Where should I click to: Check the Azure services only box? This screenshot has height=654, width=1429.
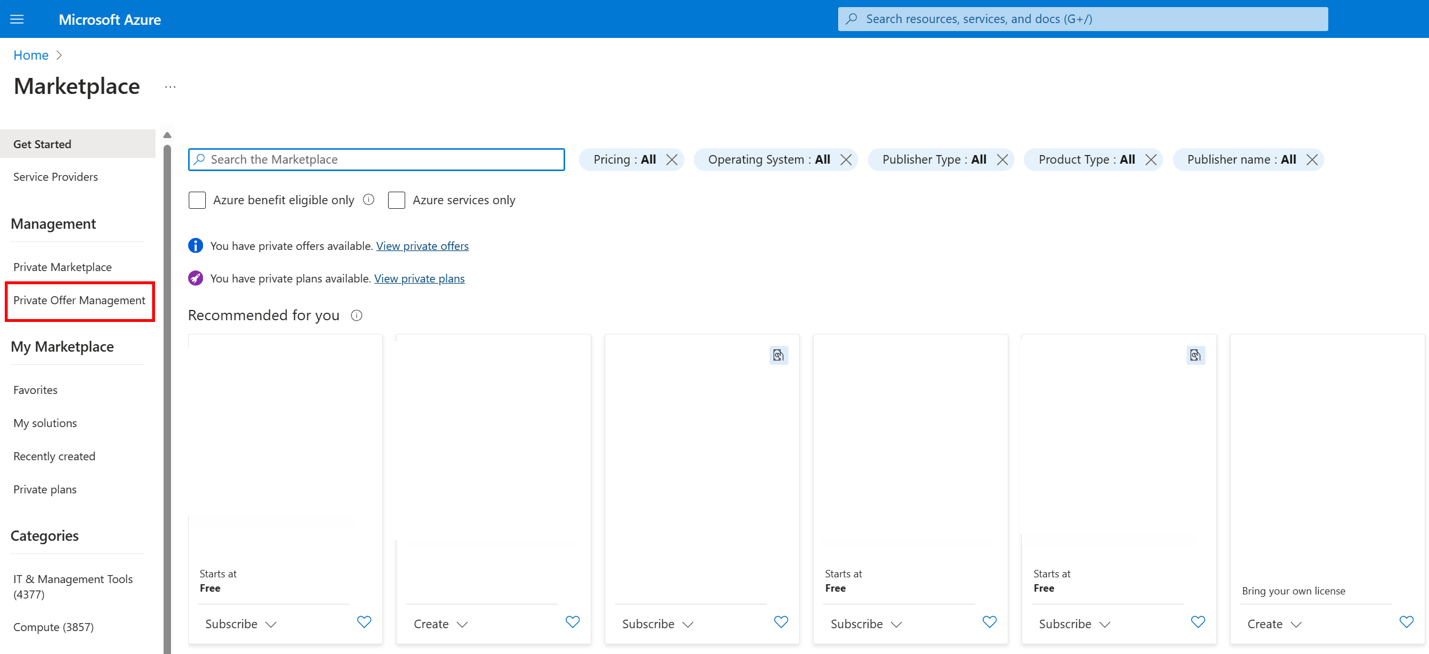point(397,200)
